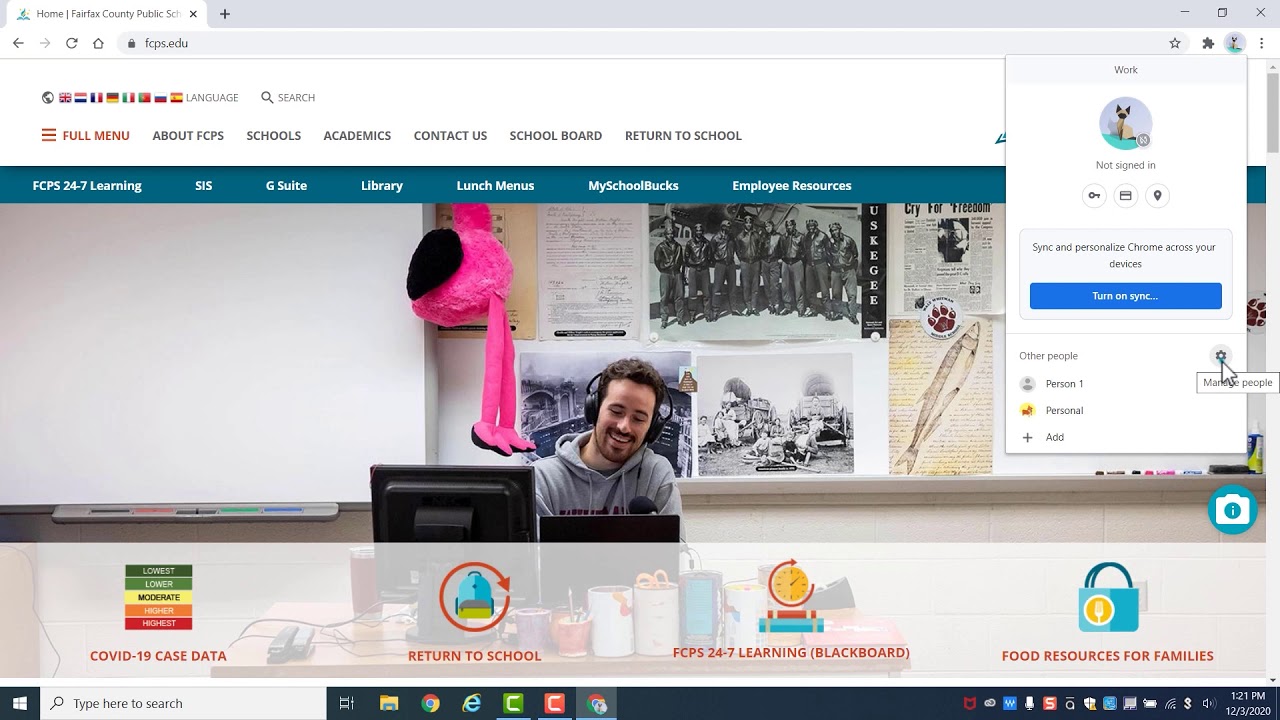The width and height of the screenshot is (1280, 720).
Task: Click the McAfee tray icon
Action: 969,703
